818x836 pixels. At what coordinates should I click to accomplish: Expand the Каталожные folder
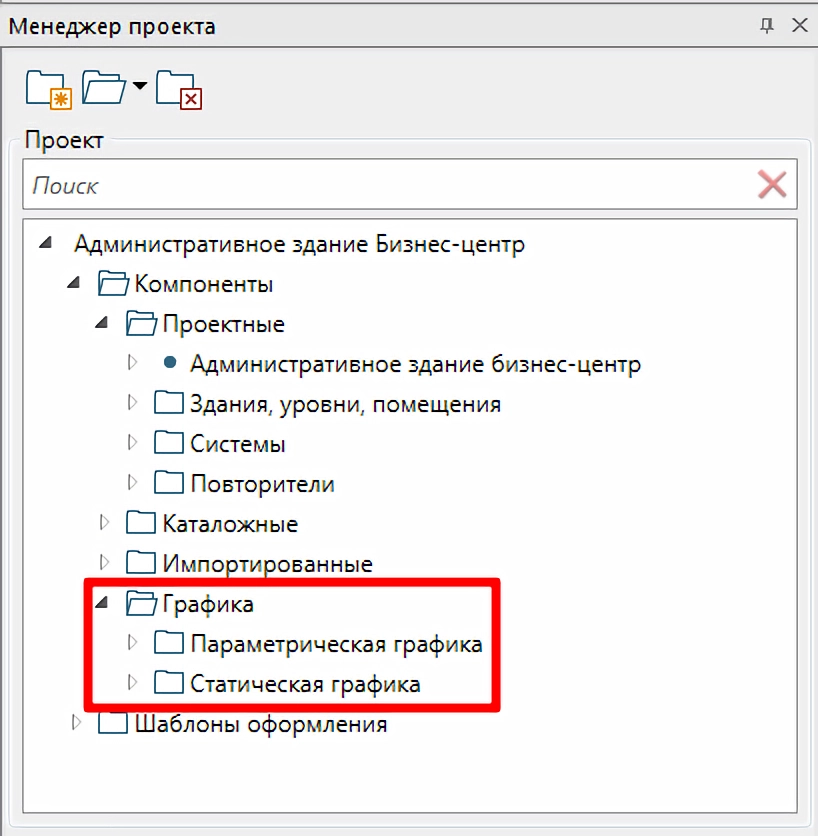105,522
